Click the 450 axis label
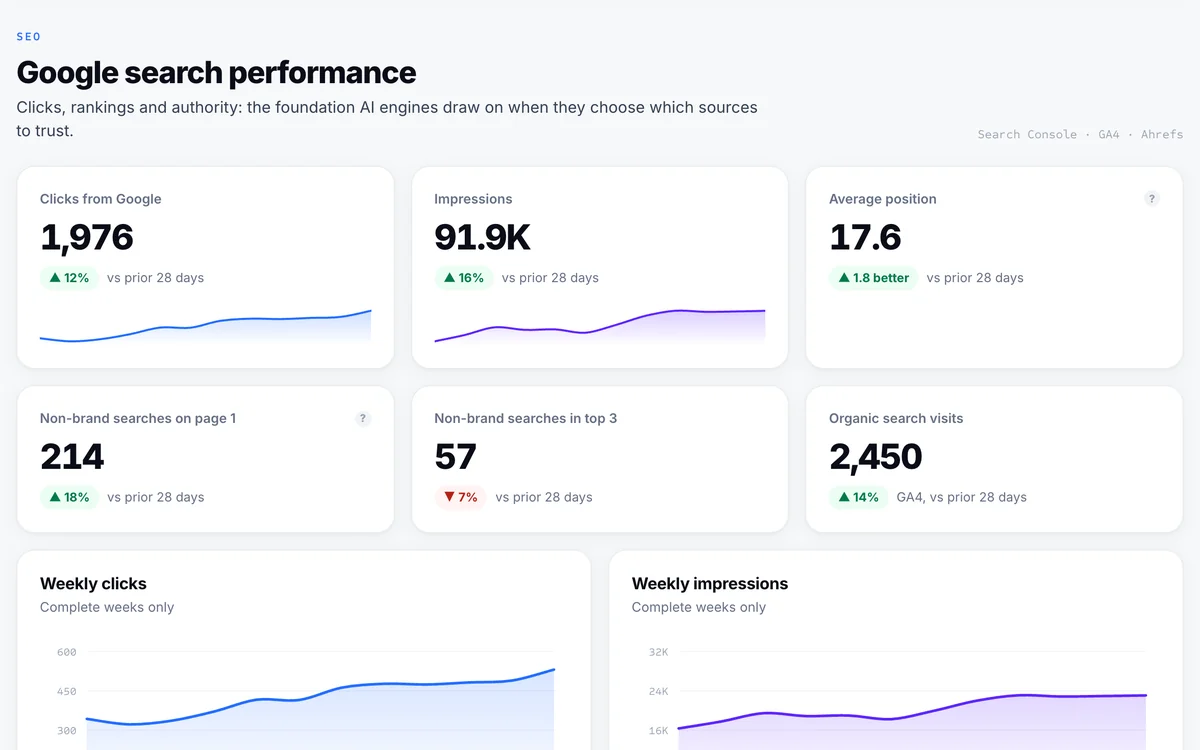This screenshot has height=750, width=1200. pos(67,691)
